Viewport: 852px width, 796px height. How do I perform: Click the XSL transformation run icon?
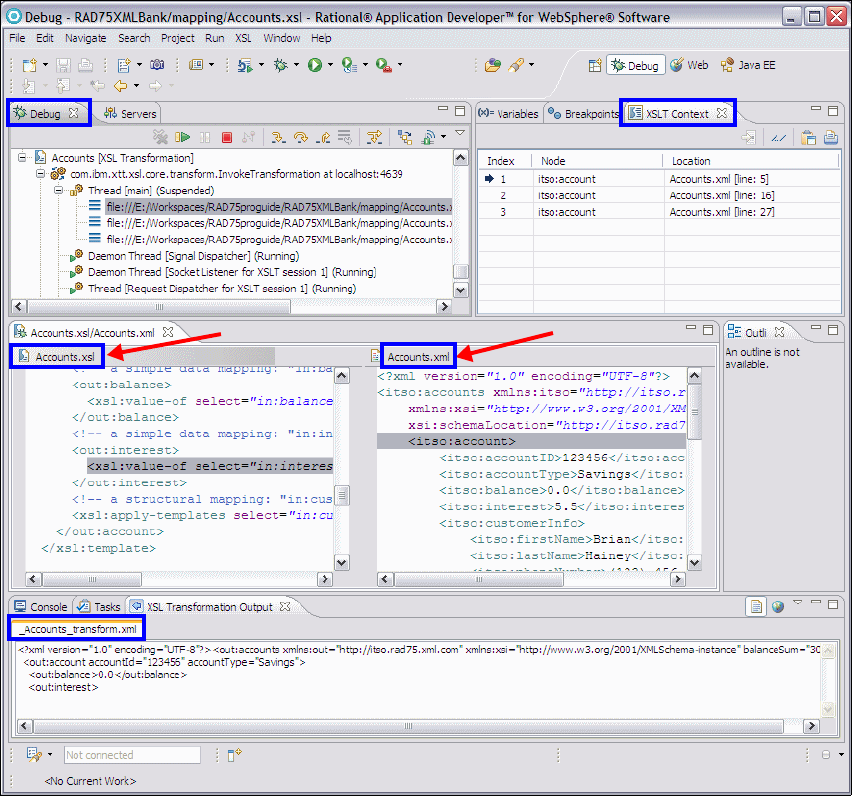pos(245,65)
